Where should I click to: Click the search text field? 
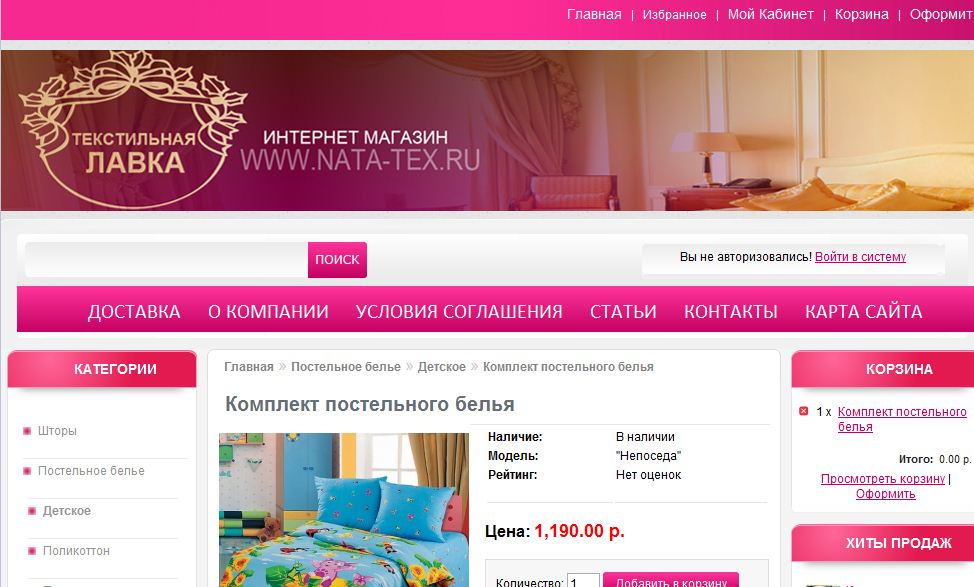click(x=166, y=260)
